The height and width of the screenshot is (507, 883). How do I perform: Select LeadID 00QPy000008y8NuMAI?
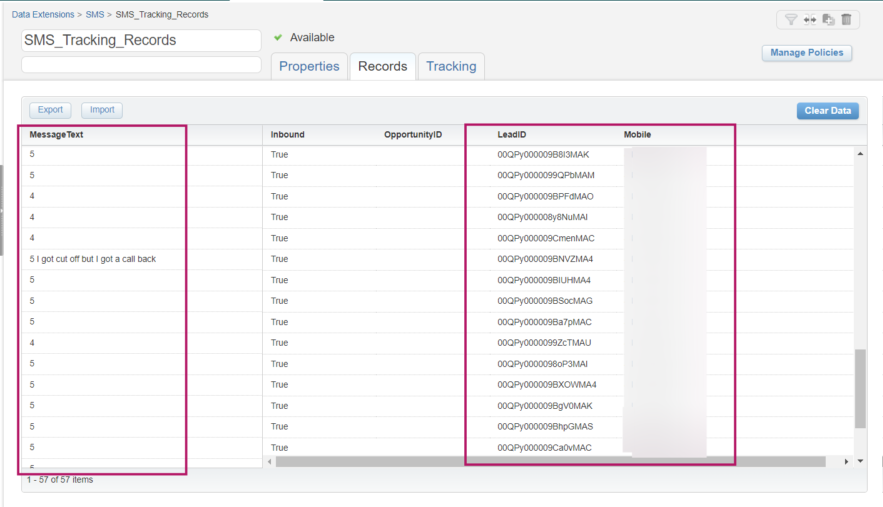pos(542,217)
